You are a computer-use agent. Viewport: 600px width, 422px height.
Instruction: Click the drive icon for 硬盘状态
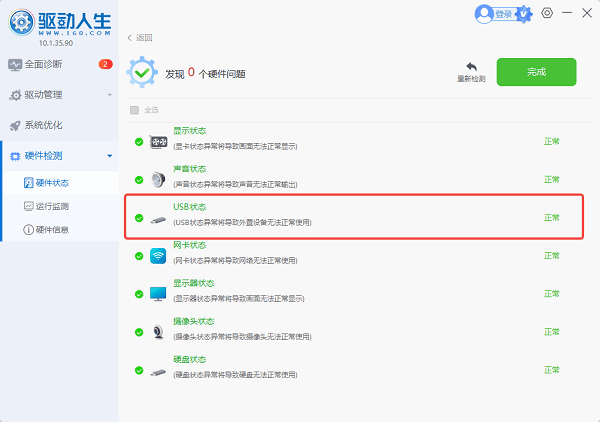tap(158, 372)
